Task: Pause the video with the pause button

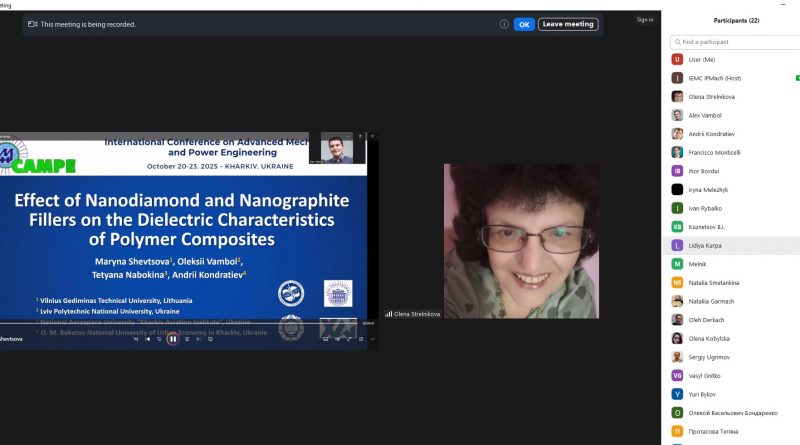Action: click(172, 339)
